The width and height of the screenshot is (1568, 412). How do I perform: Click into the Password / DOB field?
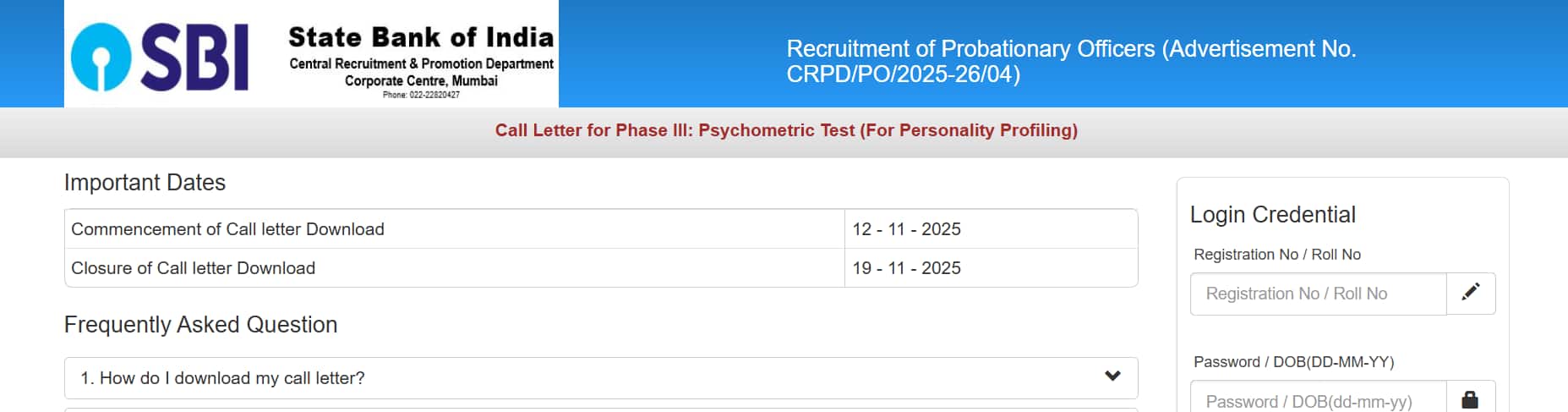pos(1318,400)
